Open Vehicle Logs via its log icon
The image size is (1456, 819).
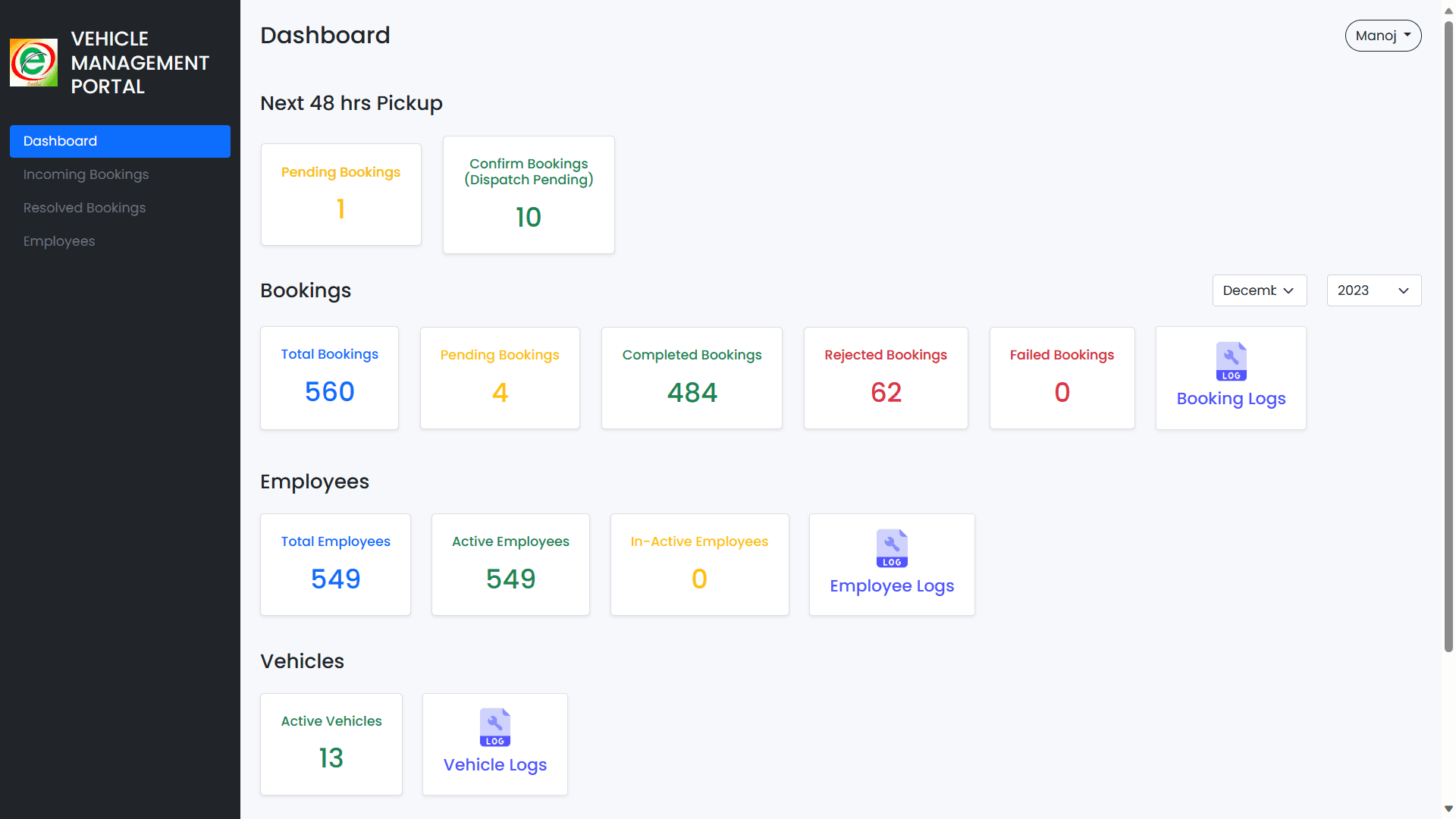pyautogui.click(x=494, y=727)
